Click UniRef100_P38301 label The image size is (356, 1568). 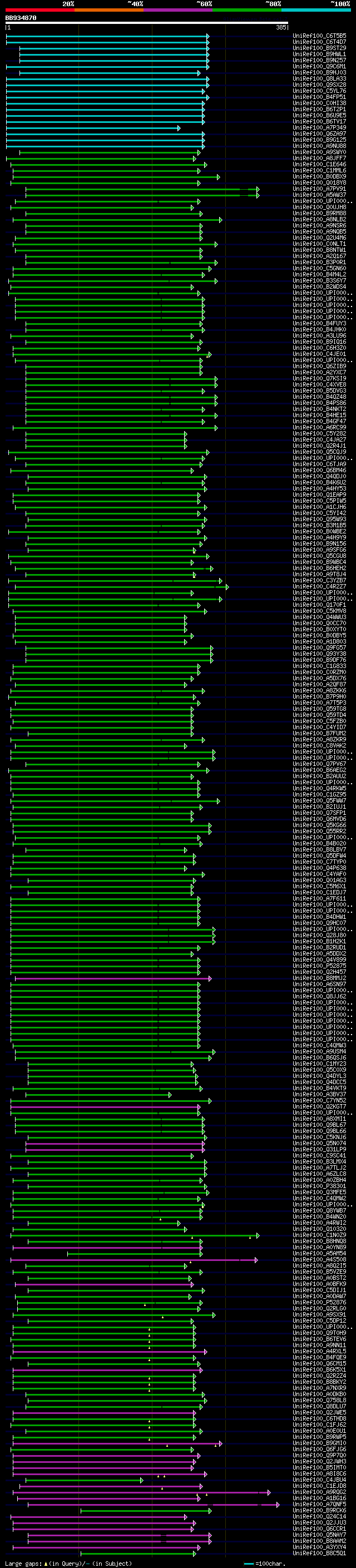click(x=319, y=1186)
